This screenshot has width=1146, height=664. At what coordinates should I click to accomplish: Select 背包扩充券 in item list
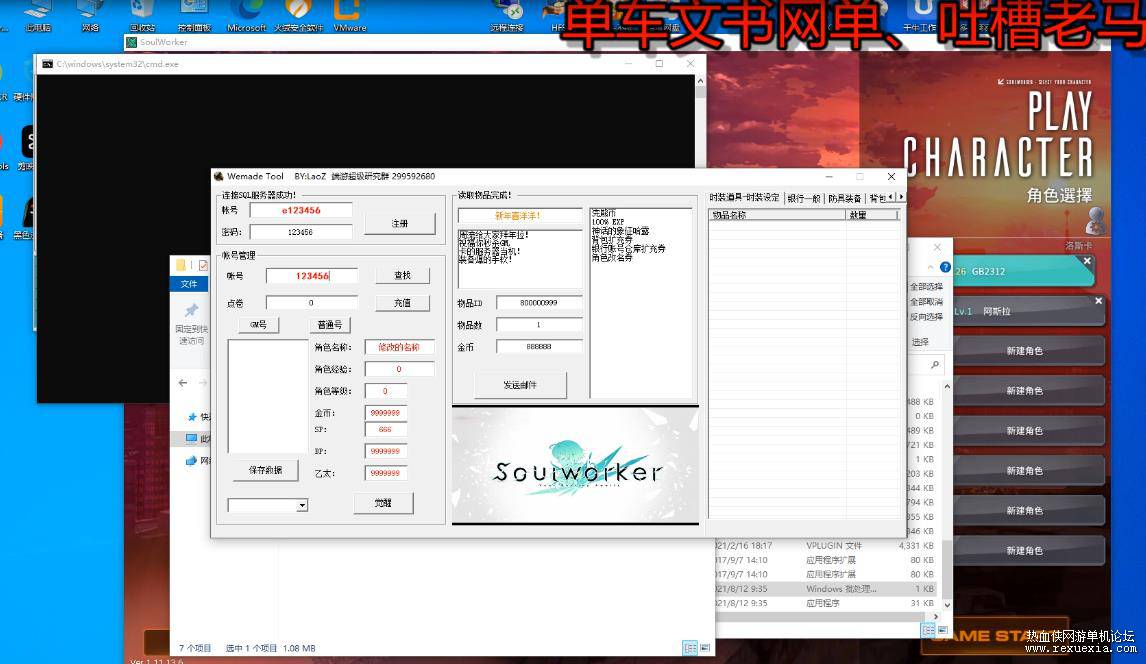tap(612, 240)
